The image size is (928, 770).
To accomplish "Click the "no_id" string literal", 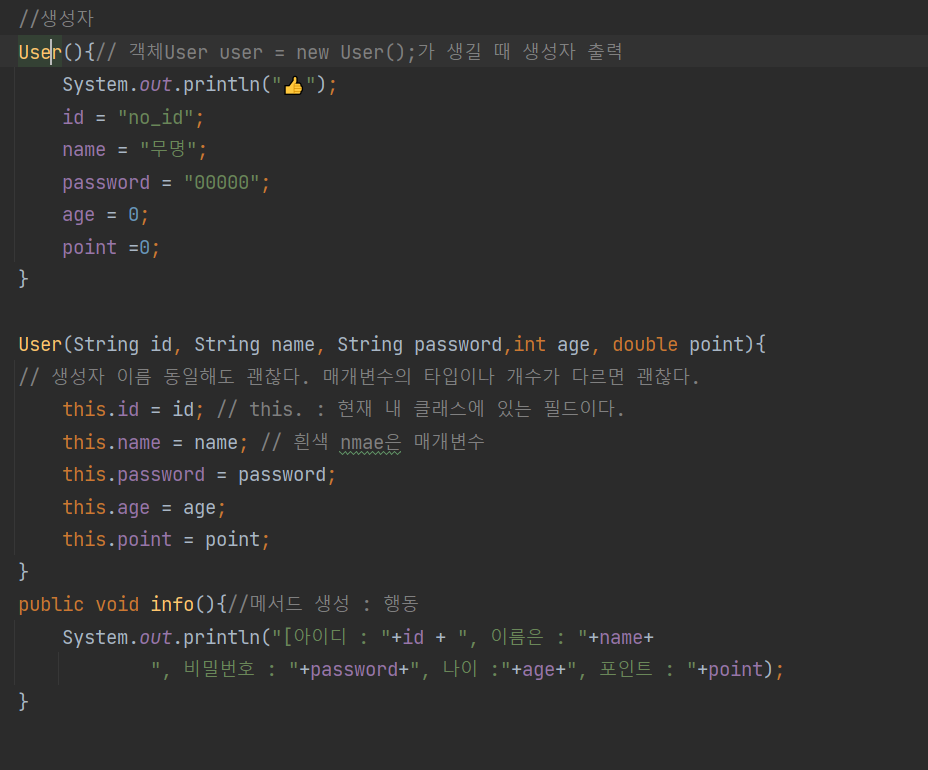I will point(156,118).
